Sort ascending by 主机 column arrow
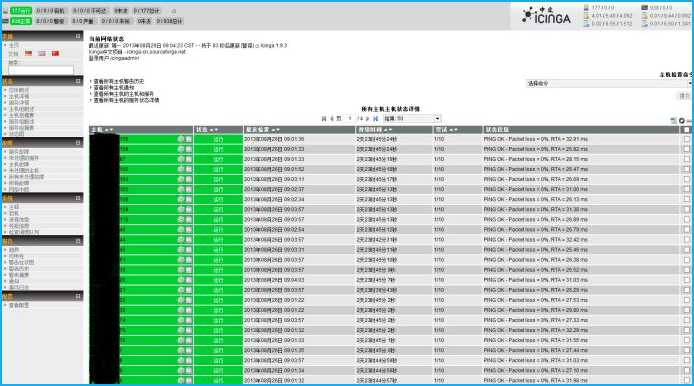 click(x=106, y=130)
